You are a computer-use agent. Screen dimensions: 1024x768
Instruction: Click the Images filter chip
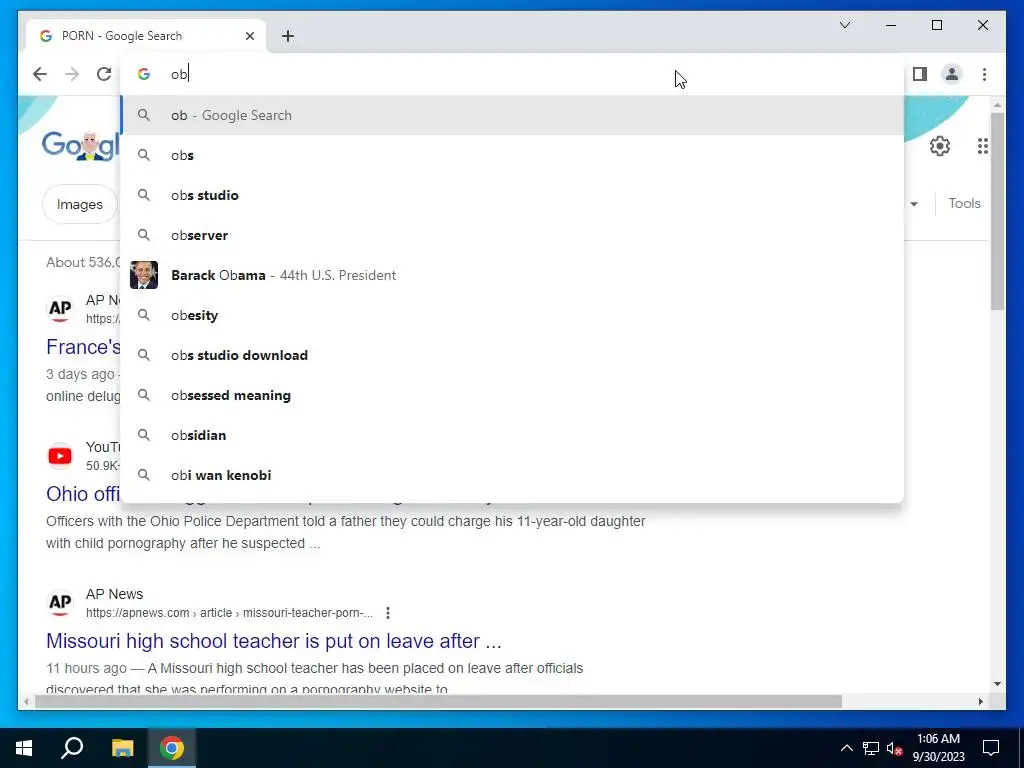(80, 204)
